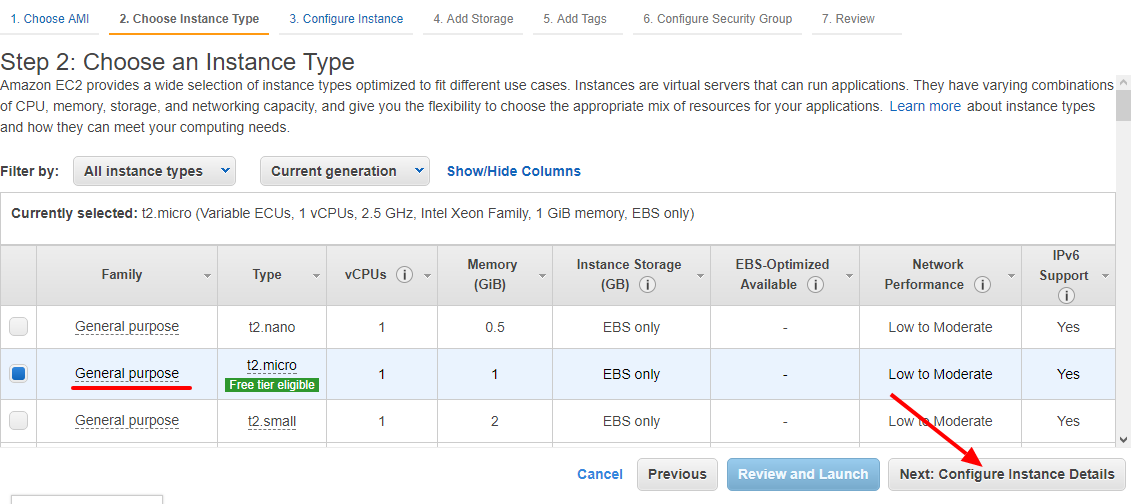Image resolution: width=1139 pixels, height=504 pixels.
Task: Click the Instance Storage info icon
Action: (648, 285)
